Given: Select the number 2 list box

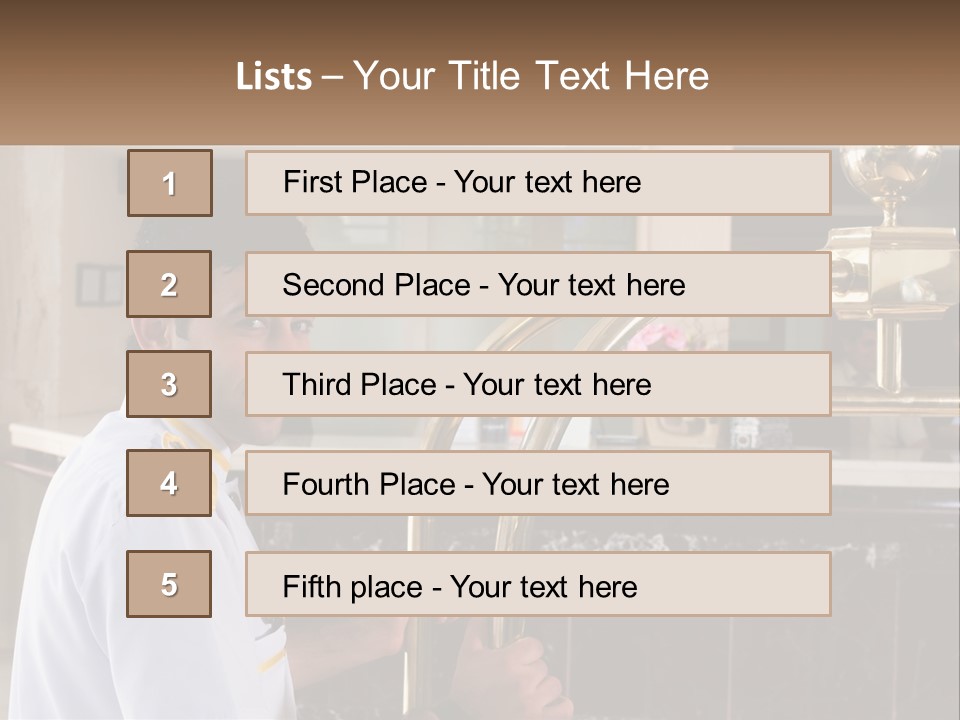Looking at the screenshot, I should [x=169, y=284].
